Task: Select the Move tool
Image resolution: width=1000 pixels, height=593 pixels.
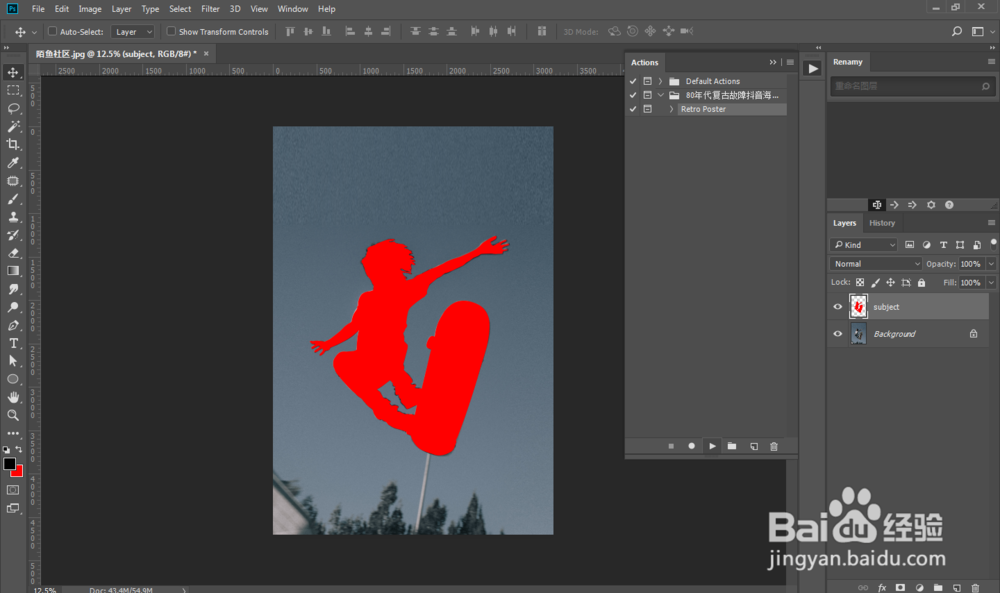Action: (x=13, y=72)
